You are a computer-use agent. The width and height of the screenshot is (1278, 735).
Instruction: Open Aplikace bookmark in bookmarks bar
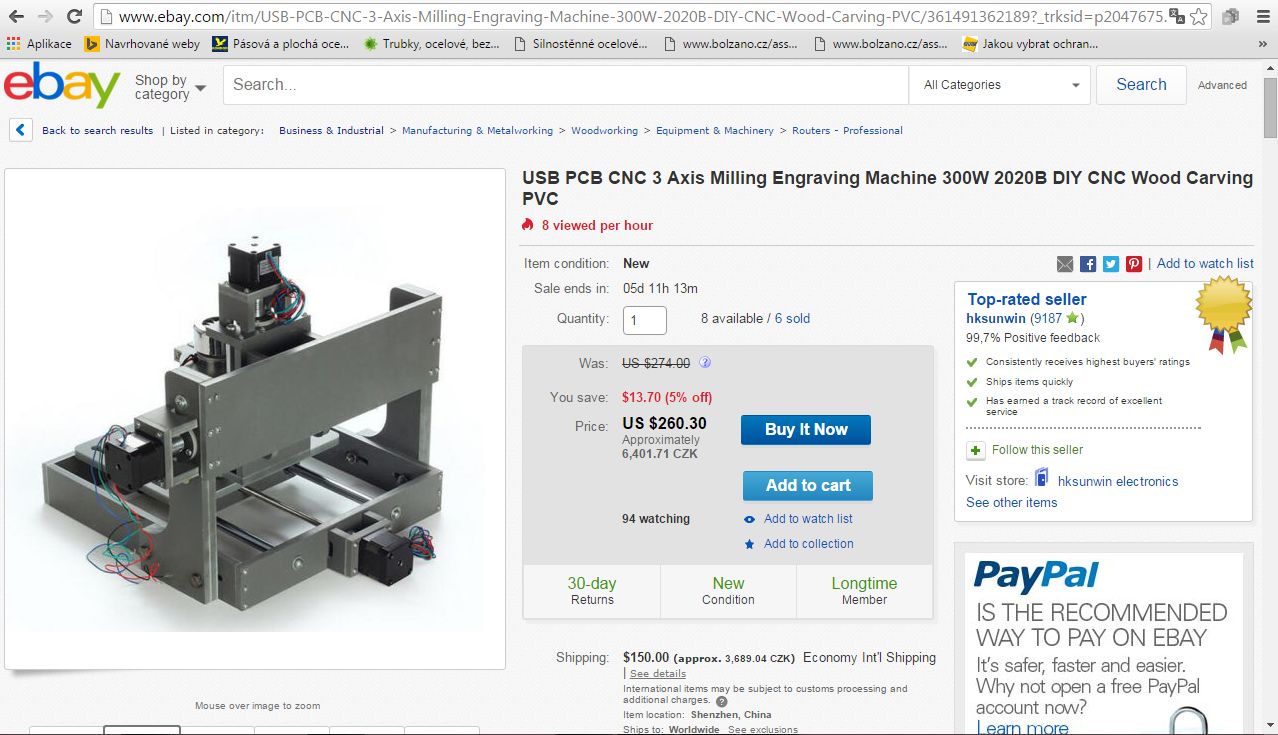coord(39,44)
